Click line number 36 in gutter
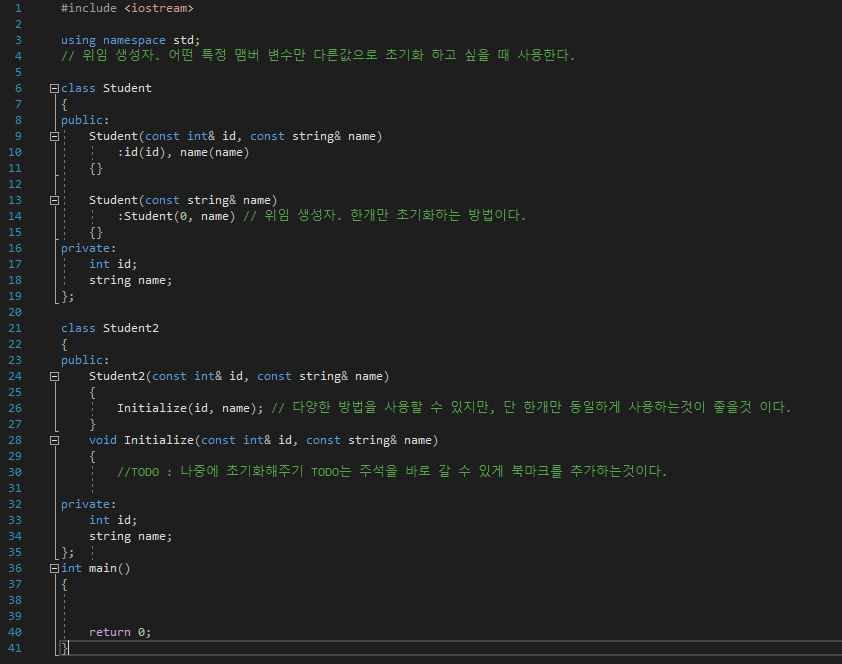842x664 pixels. click(x=15, y=568)
